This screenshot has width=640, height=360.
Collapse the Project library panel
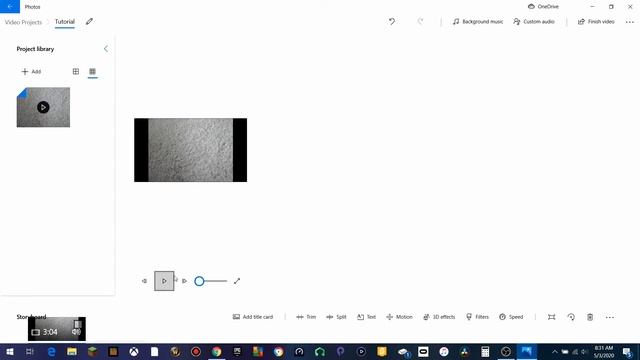[106, 49]
